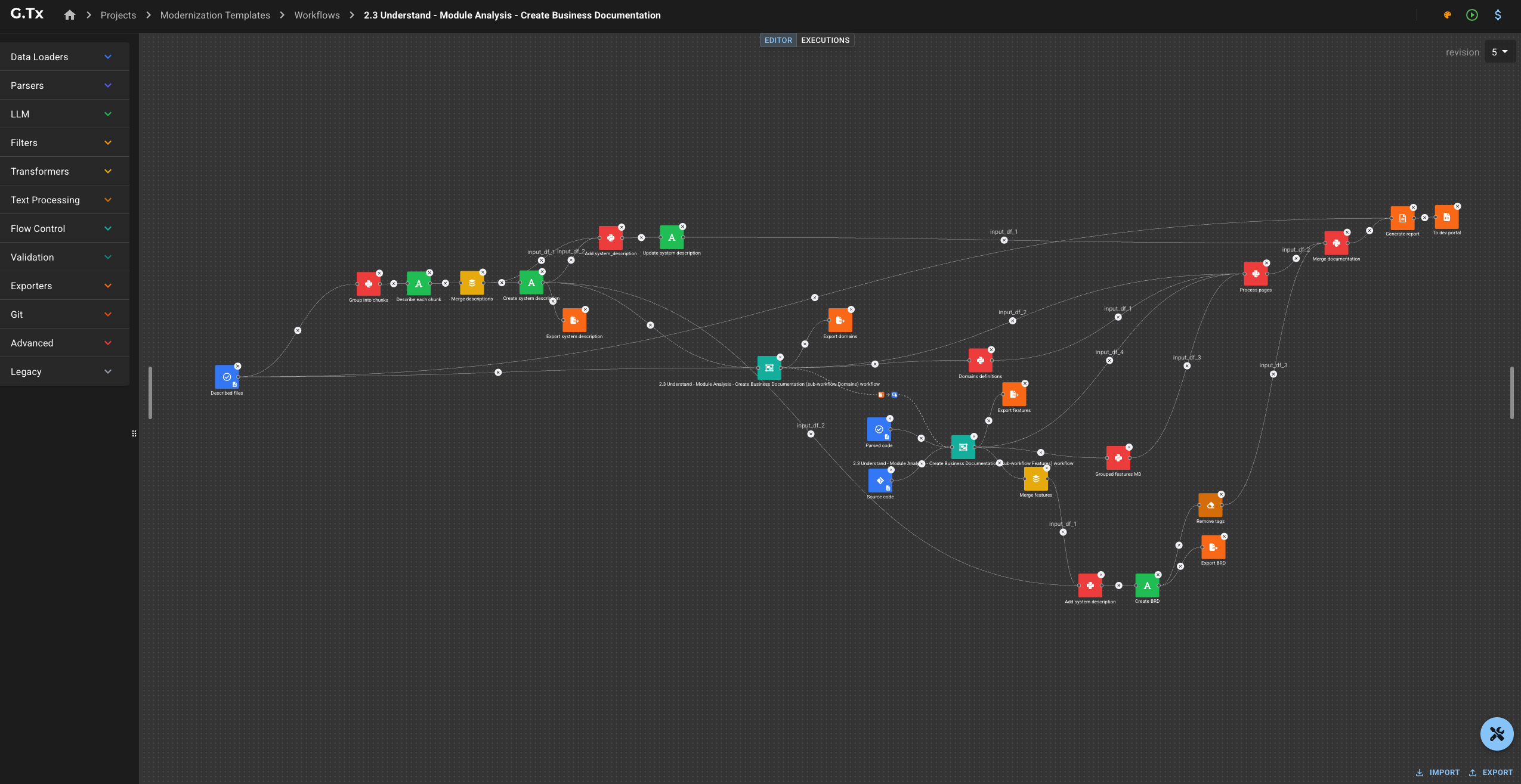Image resolution: width=1521 pixels, height=784 pixels.
Task: Click the Merge descriptions node icon
Action: pos(472,283)
